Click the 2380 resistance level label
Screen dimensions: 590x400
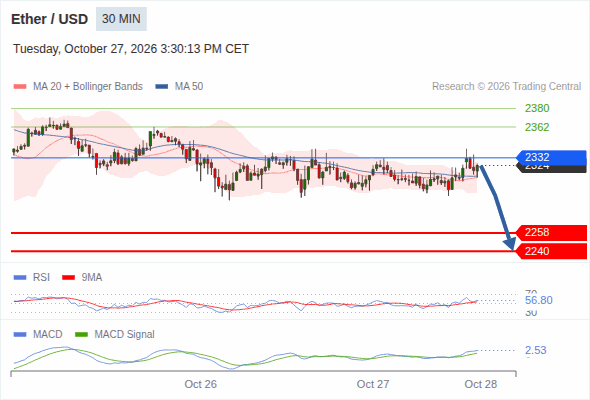(x=537, y=108)
